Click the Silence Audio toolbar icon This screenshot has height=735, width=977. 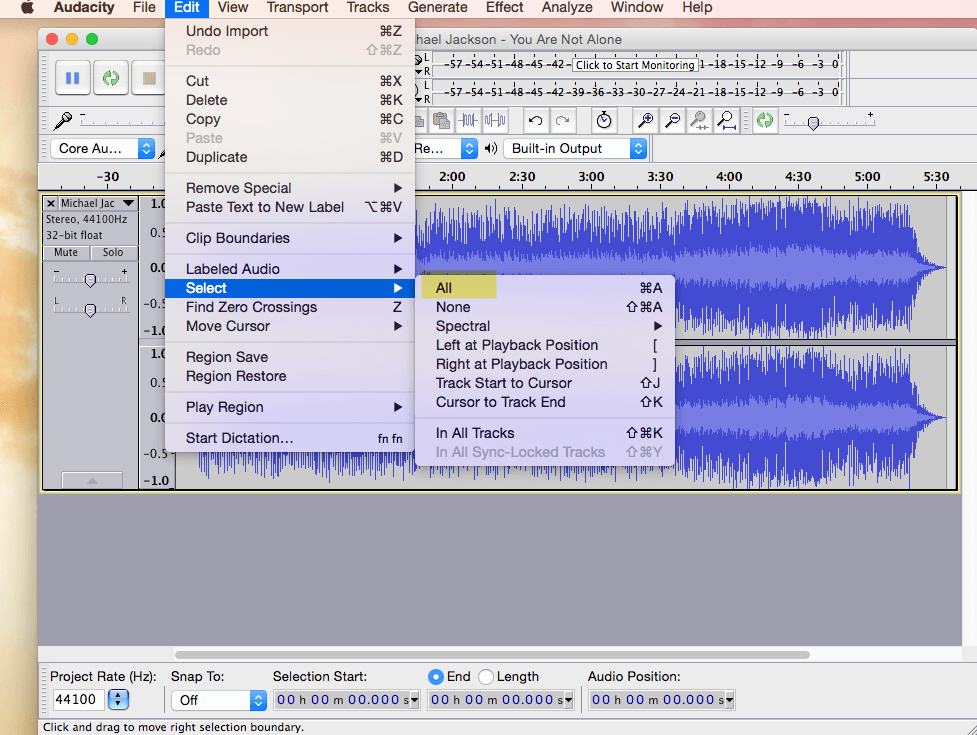[495, 121]
